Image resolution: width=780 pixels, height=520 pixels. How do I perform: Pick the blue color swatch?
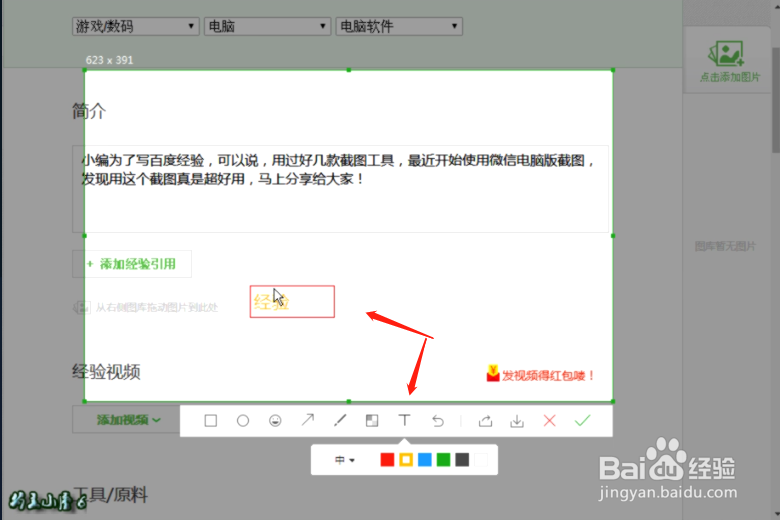(425, 460)
